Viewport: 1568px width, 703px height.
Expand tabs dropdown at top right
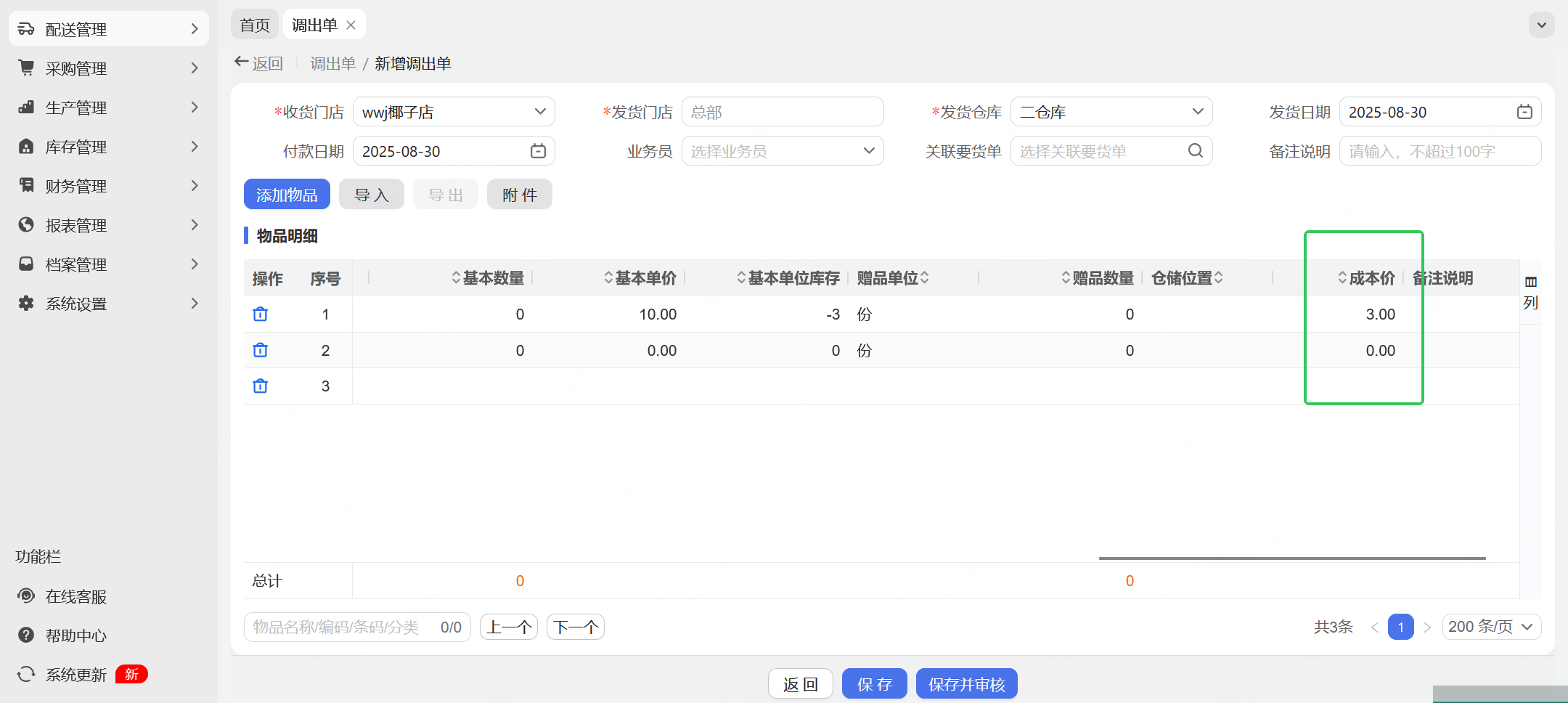1541,25
